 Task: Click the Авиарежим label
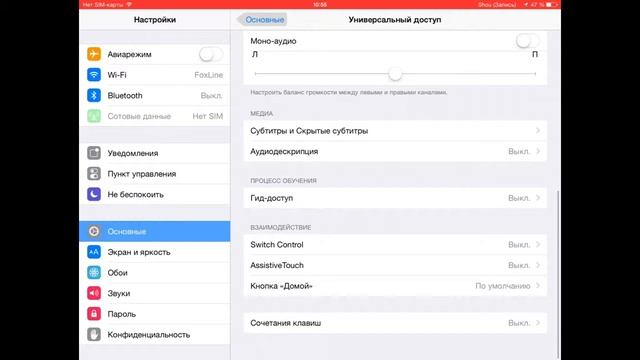click(129, 54)
